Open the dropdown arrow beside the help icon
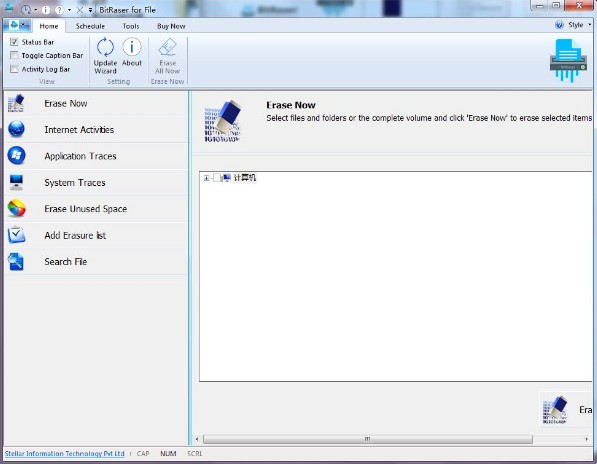The height and width of the screenshot is (464, 597). point(69,10)
